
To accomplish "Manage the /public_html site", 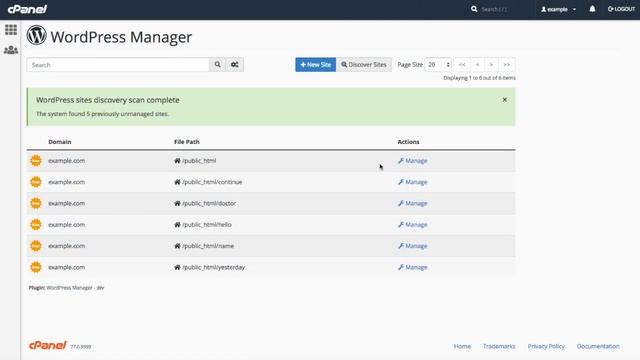I will tap(413, 161).
